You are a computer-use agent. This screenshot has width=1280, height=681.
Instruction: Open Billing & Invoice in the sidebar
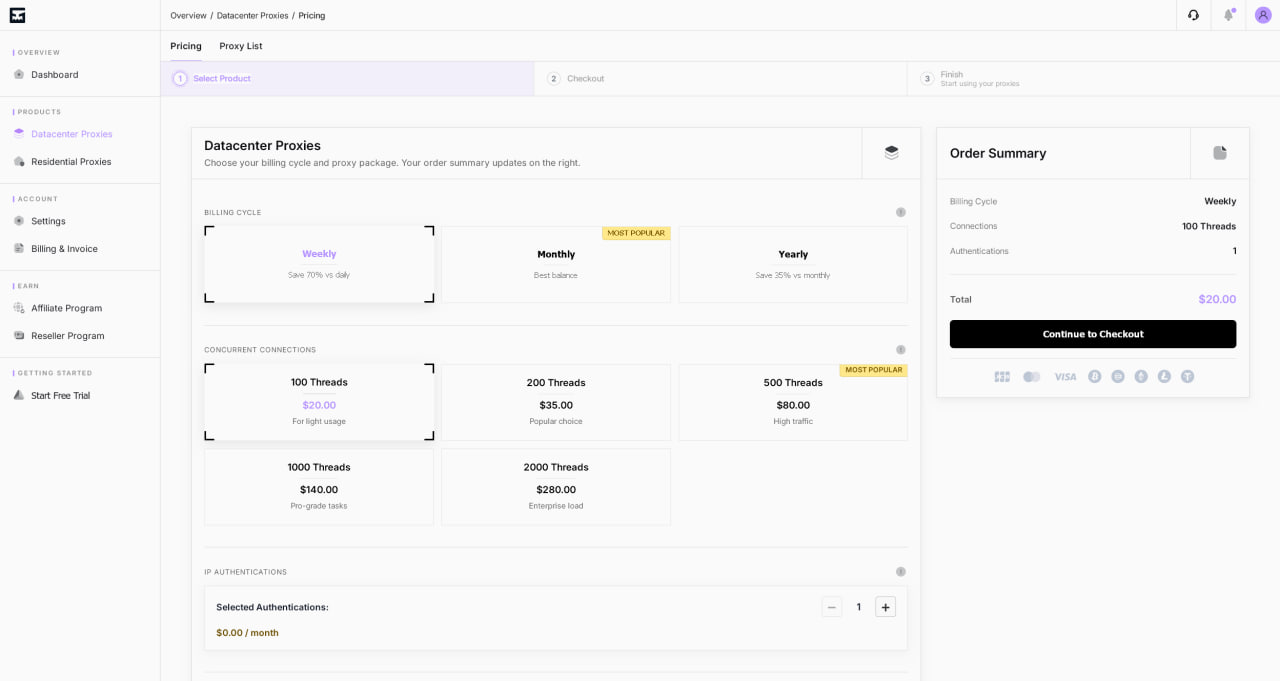pos(64,248)
